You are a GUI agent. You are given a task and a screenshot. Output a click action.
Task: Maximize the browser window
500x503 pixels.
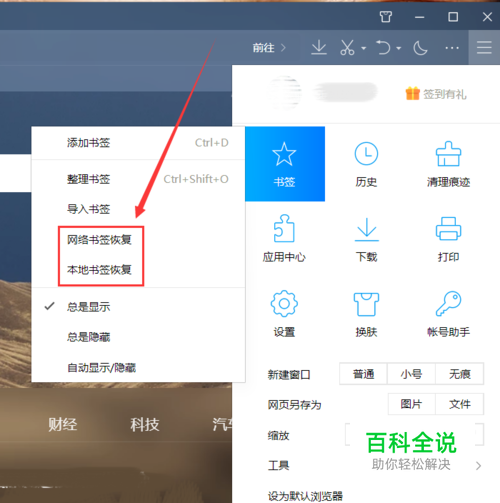(x=453, y=17)
